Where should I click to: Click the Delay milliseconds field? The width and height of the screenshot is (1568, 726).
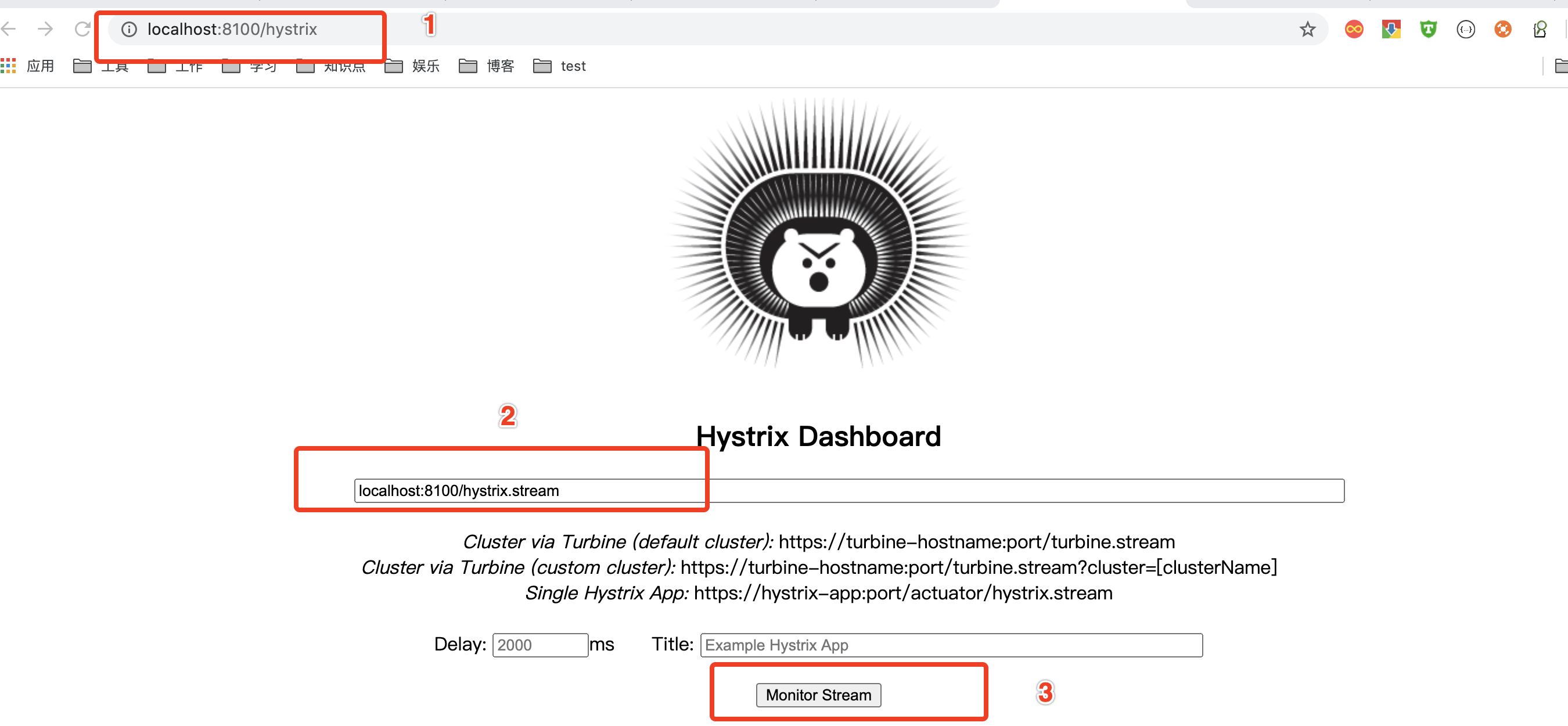click(540, 645)
